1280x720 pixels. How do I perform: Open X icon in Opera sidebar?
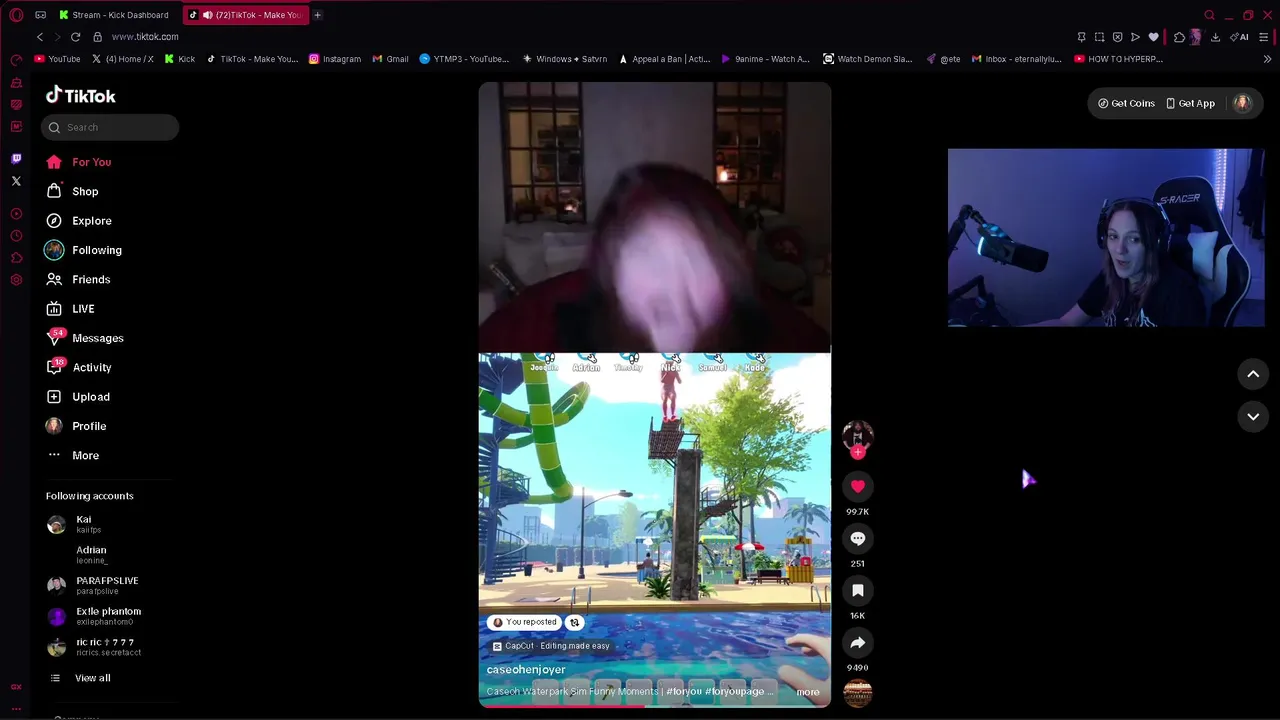[x=16, y=181]
